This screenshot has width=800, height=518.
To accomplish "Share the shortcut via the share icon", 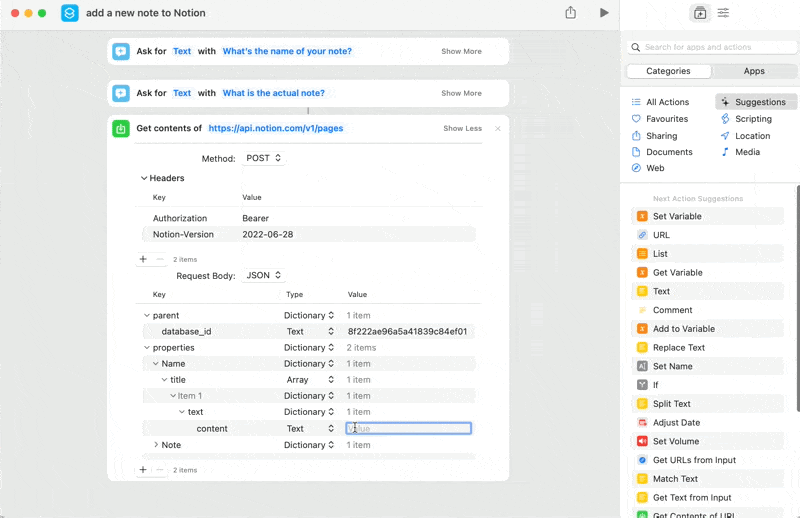I will [570, 13].
